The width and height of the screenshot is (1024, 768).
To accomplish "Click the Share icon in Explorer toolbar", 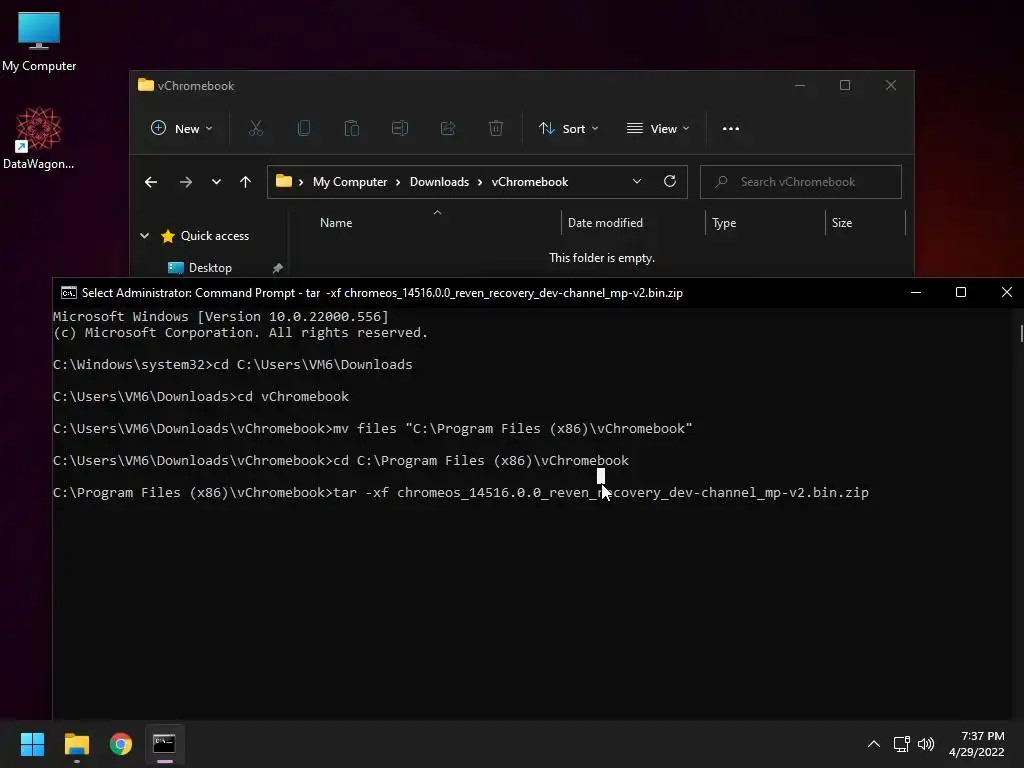I will [447, 129].
